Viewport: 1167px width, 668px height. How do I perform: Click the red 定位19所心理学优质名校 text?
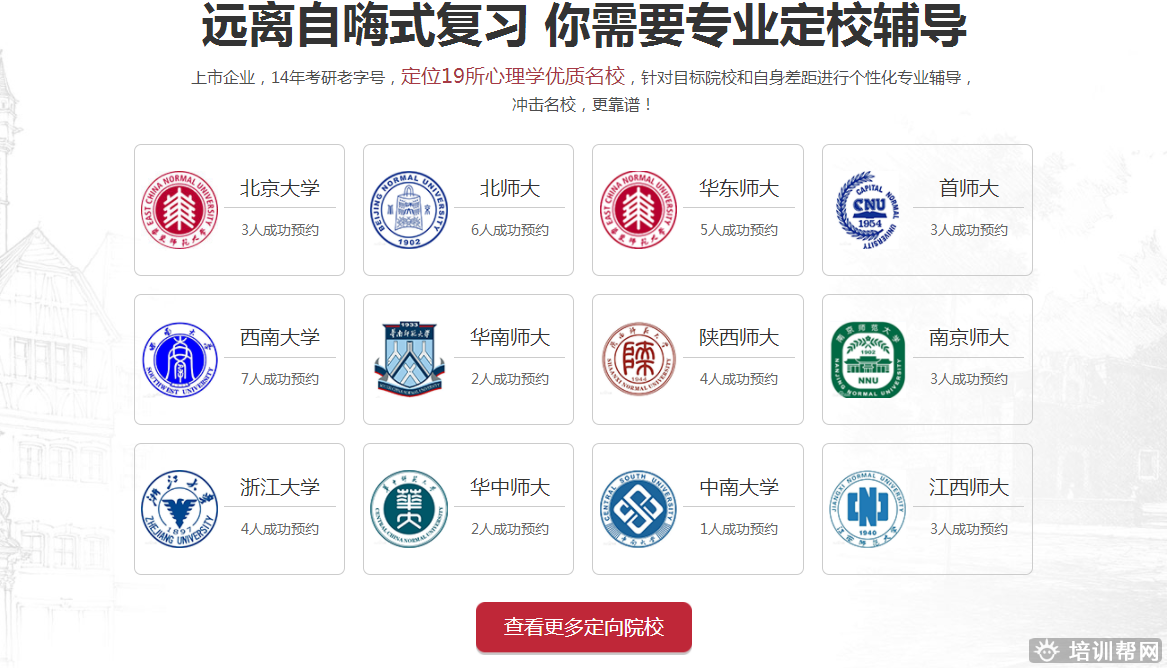click(x=512, y=77)
